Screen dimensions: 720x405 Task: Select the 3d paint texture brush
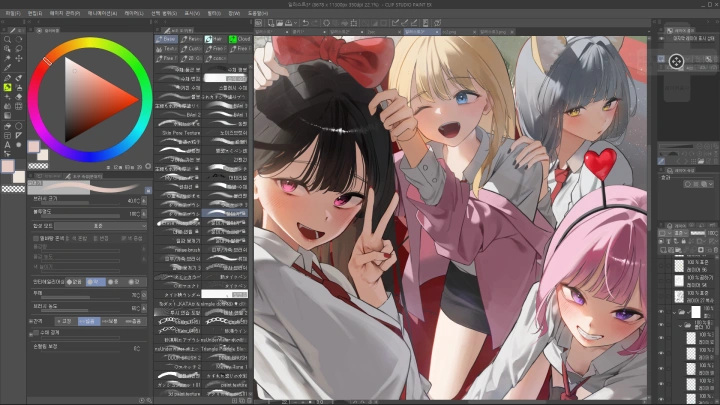click(x=178, y=394)
